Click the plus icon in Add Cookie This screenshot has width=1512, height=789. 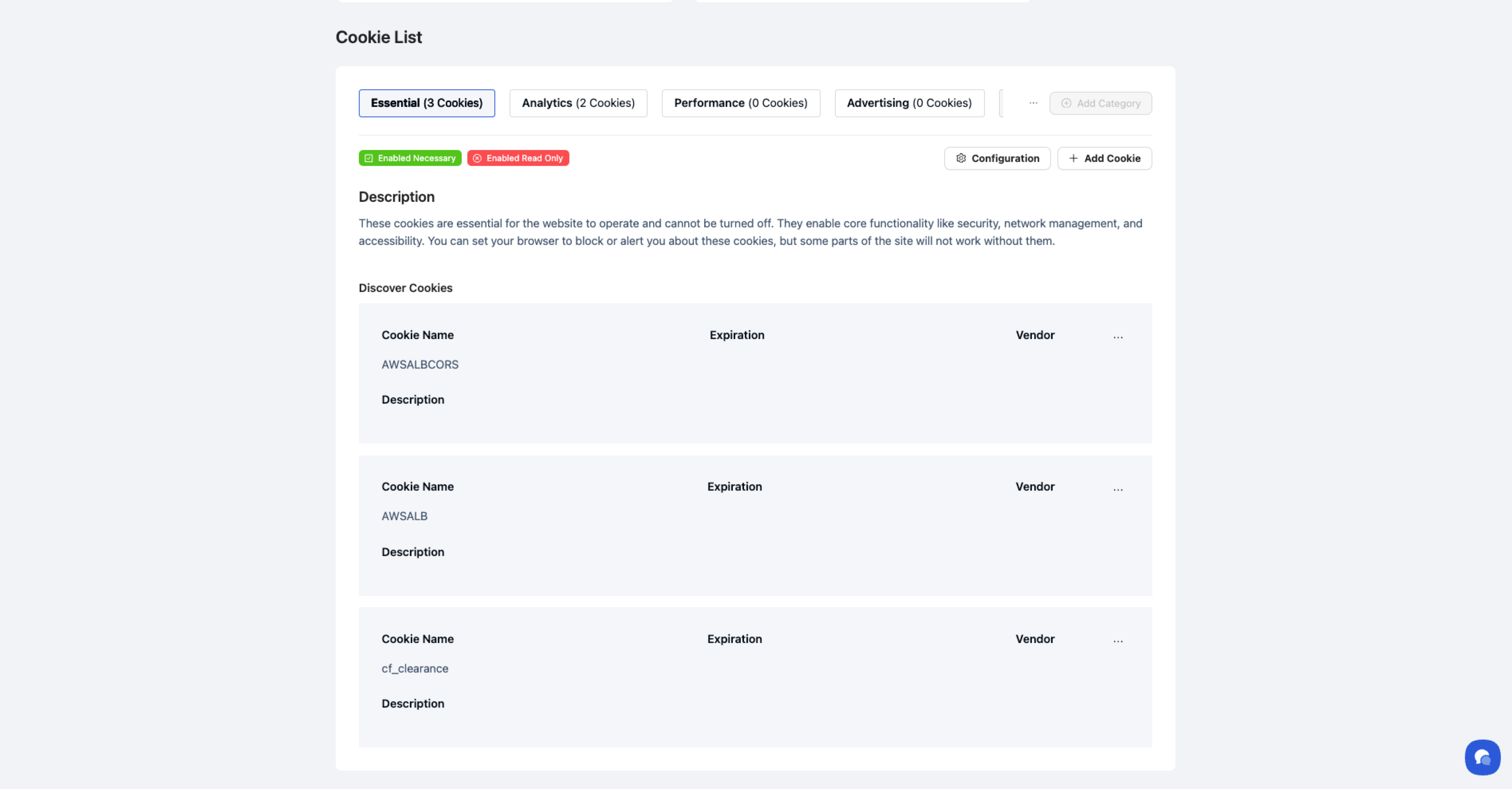1073,158
